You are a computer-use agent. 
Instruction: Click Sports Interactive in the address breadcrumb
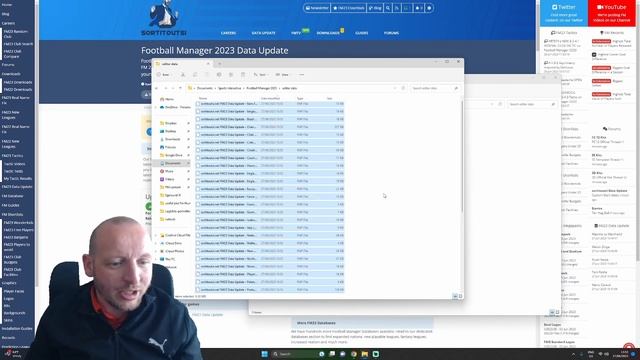[x=230, y=88]
